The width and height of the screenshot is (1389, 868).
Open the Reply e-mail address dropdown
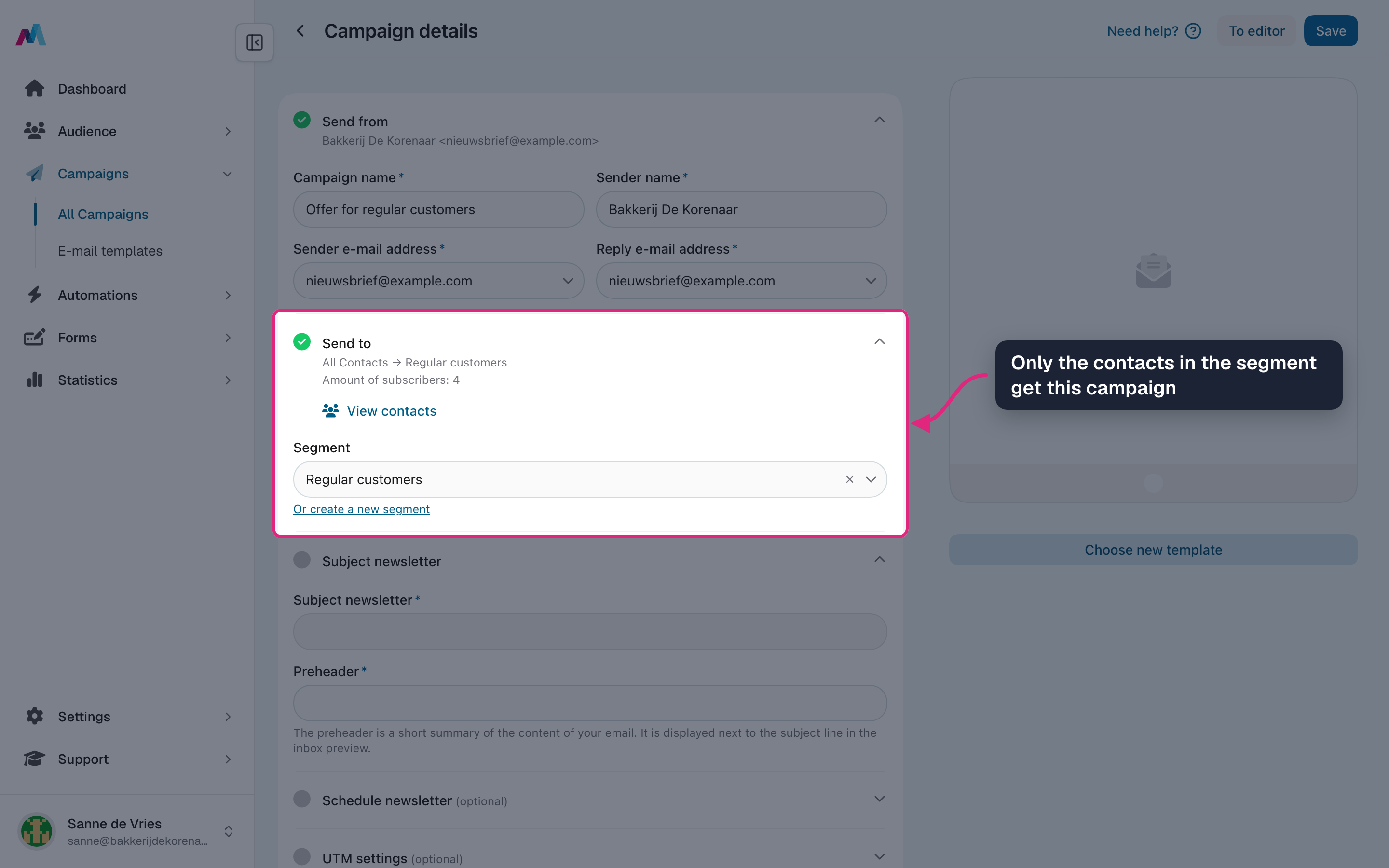[741, 281]
